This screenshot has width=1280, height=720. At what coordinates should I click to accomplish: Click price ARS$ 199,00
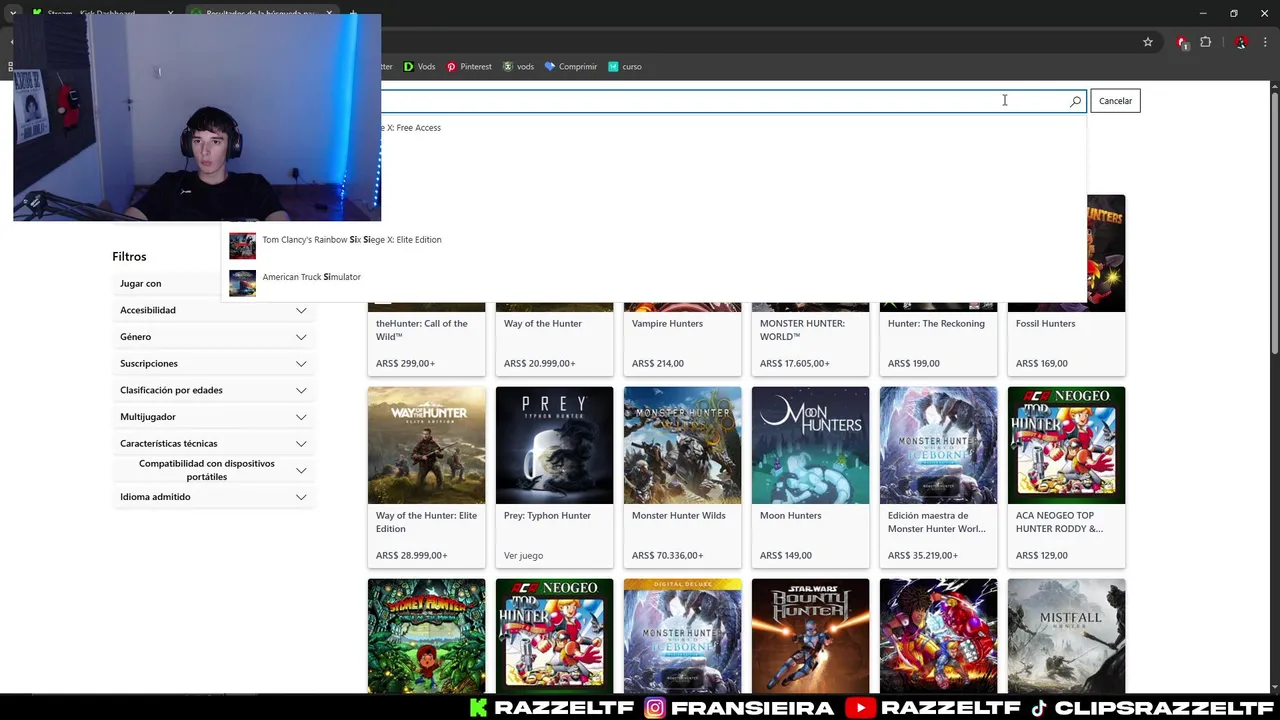913,364
